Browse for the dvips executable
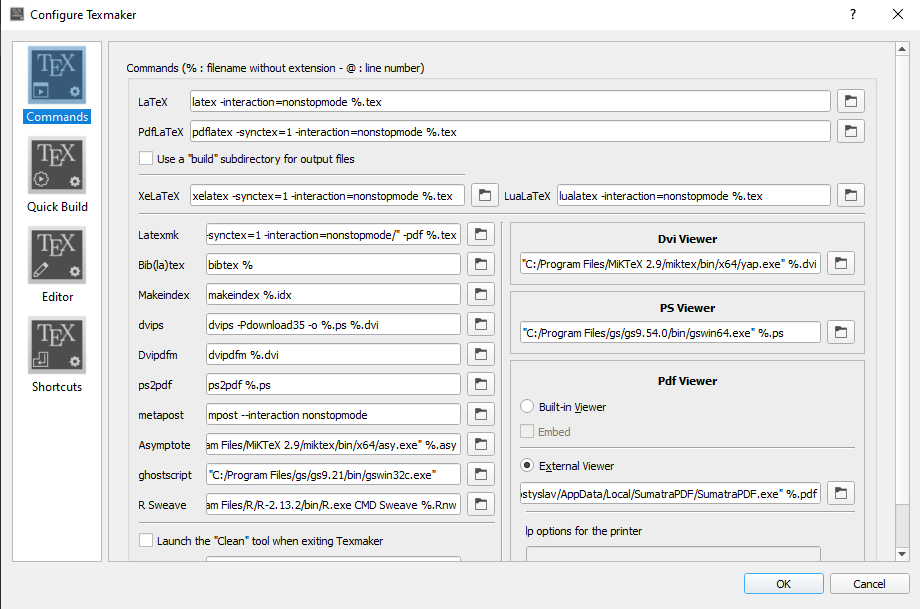This screenshot has height=609, width=920. [x=481, y=324]
